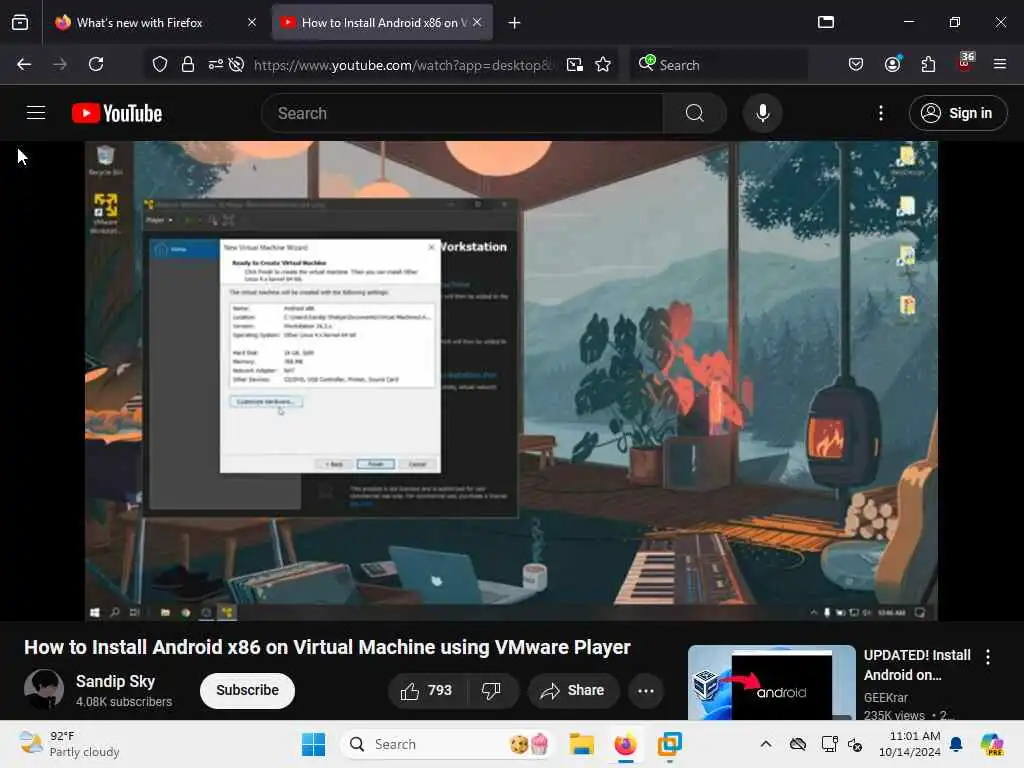Open VMware app from taskbar
The height and width of the screenshot is (768, 1024).
(x=669, y=744)
